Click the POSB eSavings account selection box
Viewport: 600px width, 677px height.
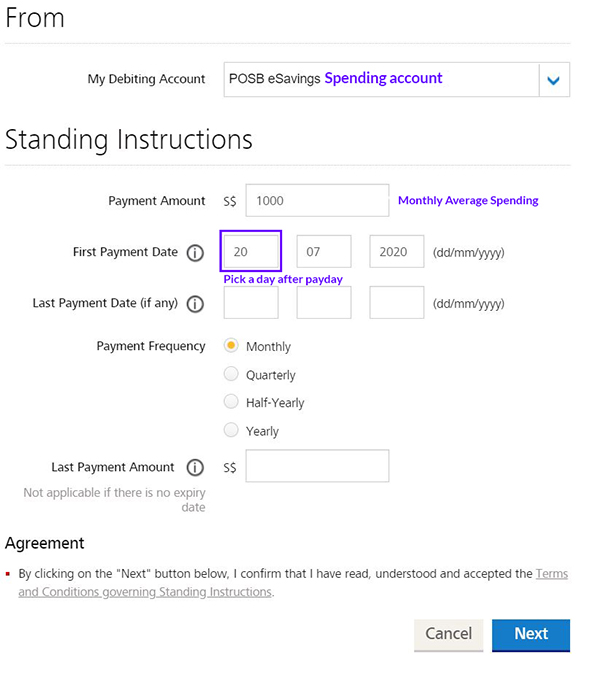tap(381, 80)
